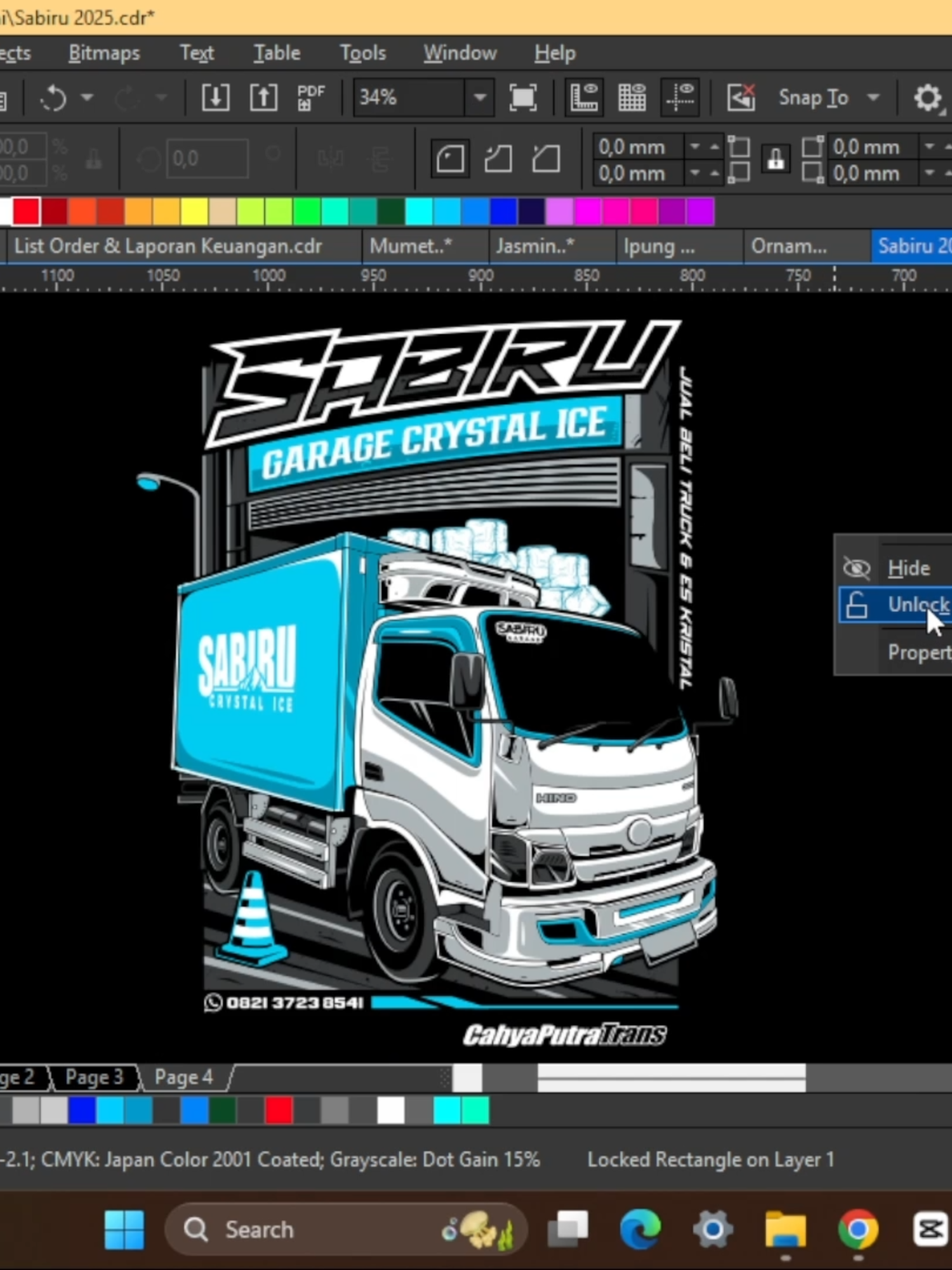The width and height of the screenshot is (952, 1270).
Task: Switch to the Jasmin document tab
Action: 552,246
